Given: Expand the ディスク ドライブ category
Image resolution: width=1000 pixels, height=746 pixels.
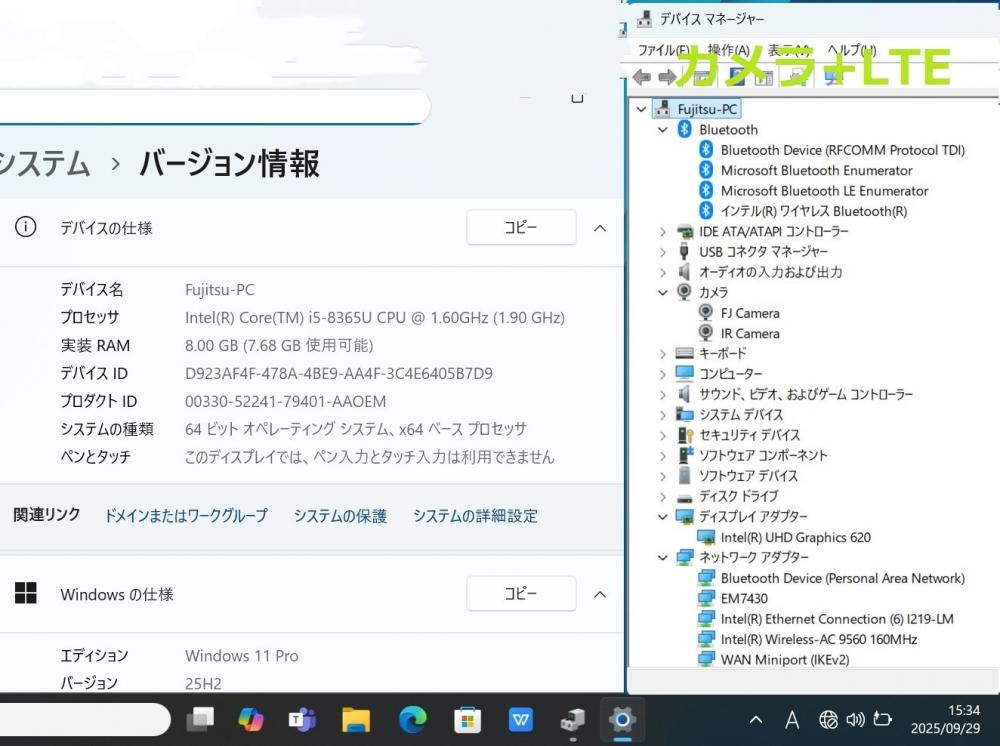Looking at the screenshot, I should (x=662, y=497).
